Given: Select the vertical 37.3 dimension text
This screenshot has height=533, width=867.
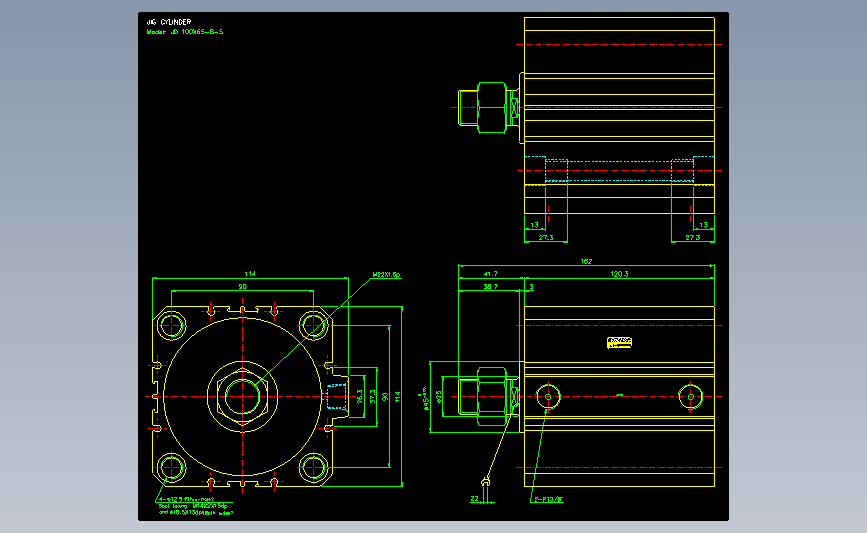Looking at the screenshot, I should [372, 396].
